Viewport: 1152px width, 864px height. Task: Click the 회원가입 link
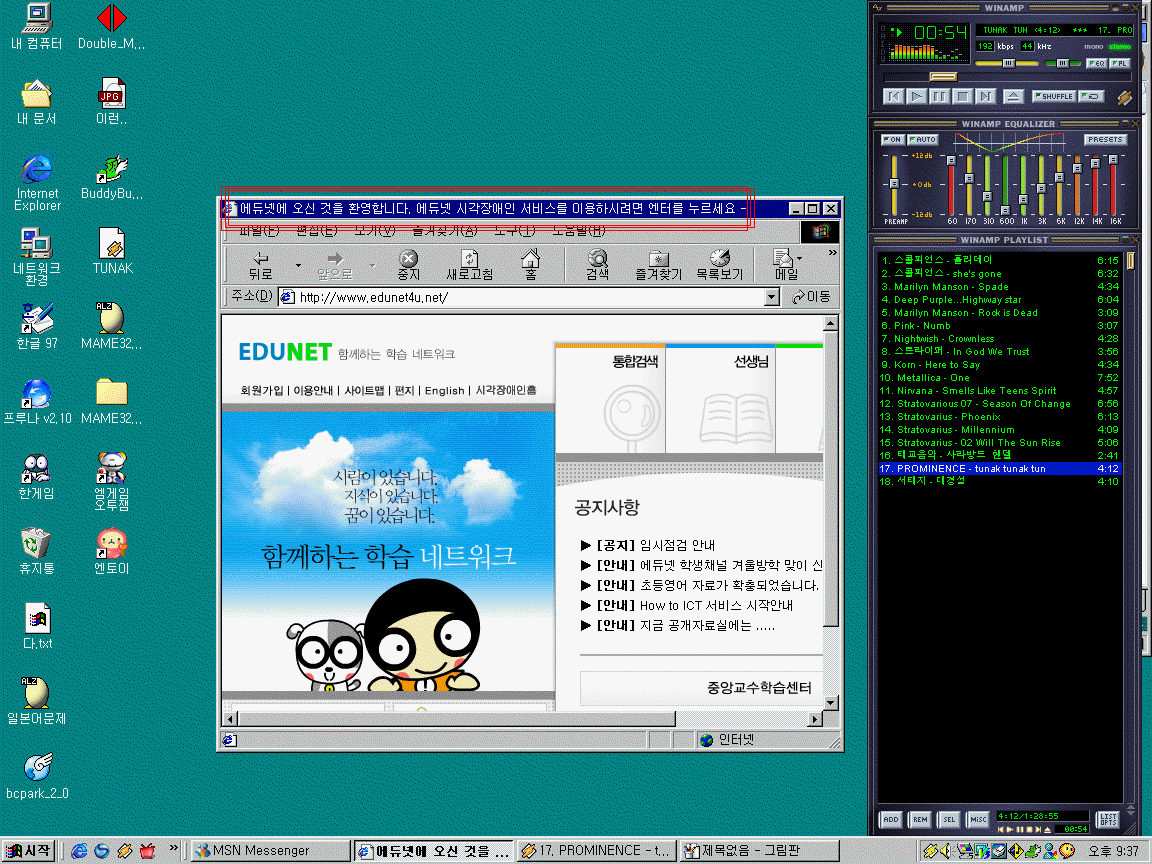(262, 390)
